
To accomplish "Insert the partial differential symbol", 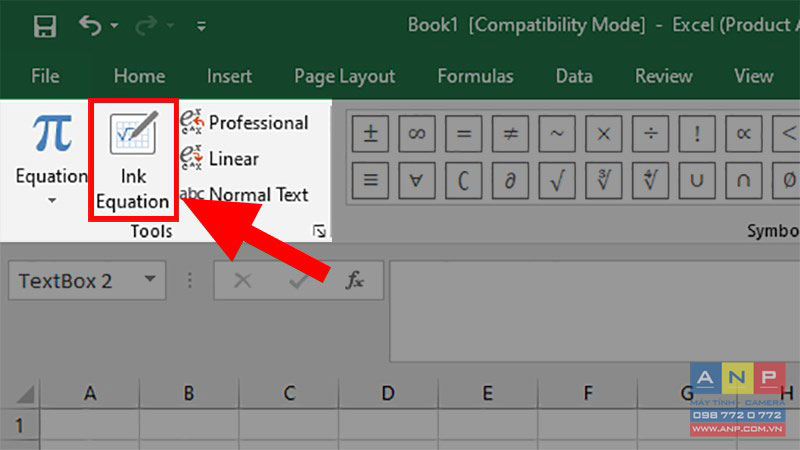I will click(510, 180).
